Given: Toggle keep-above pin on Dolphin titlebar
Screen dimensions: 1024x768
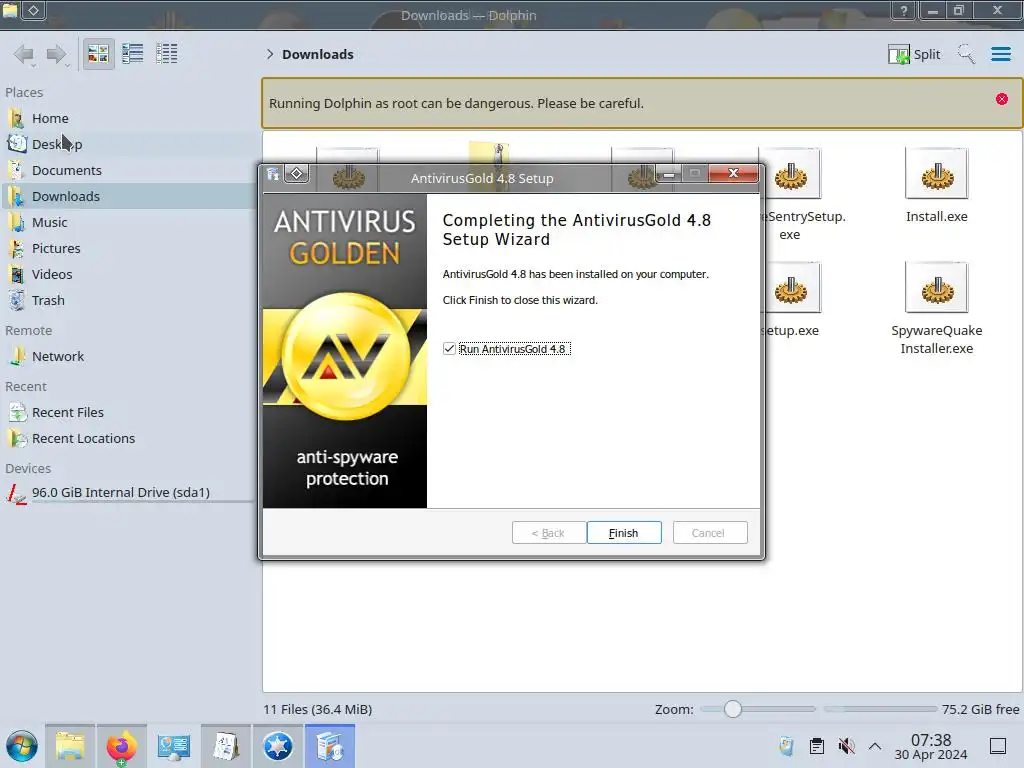Looking at the screenshot, I should 34,10.
